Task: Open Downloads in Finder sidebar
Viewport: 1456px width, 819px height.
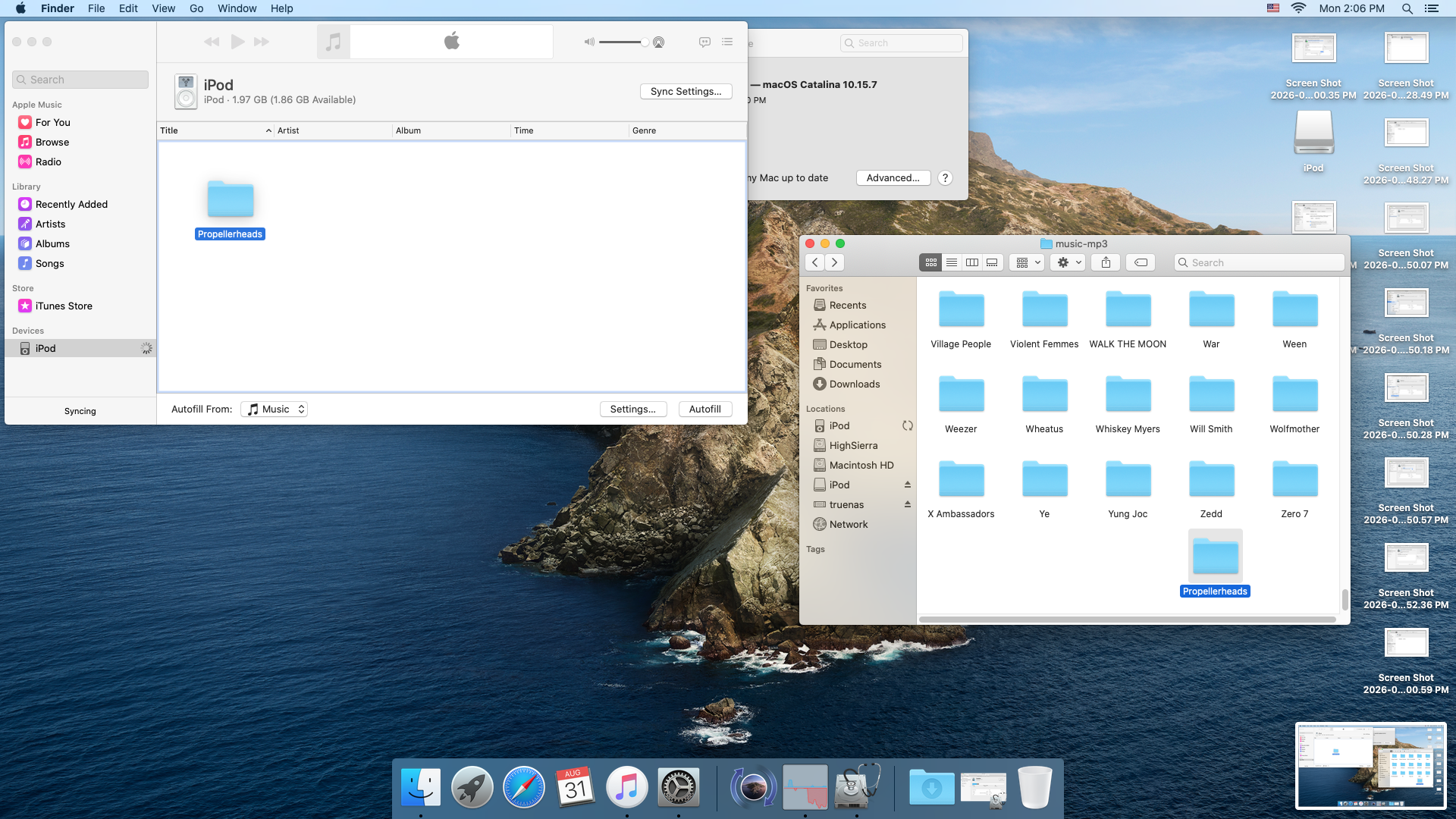Action: pos(854,384)
